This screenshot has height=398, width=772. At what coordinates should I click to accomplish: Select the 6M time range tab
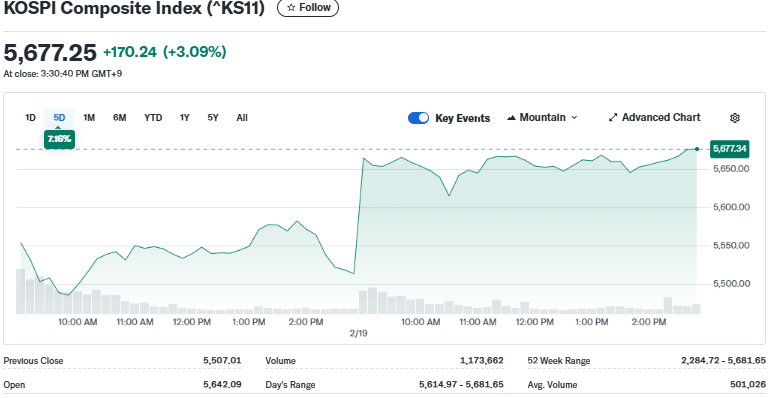click(x=120, y=118)
